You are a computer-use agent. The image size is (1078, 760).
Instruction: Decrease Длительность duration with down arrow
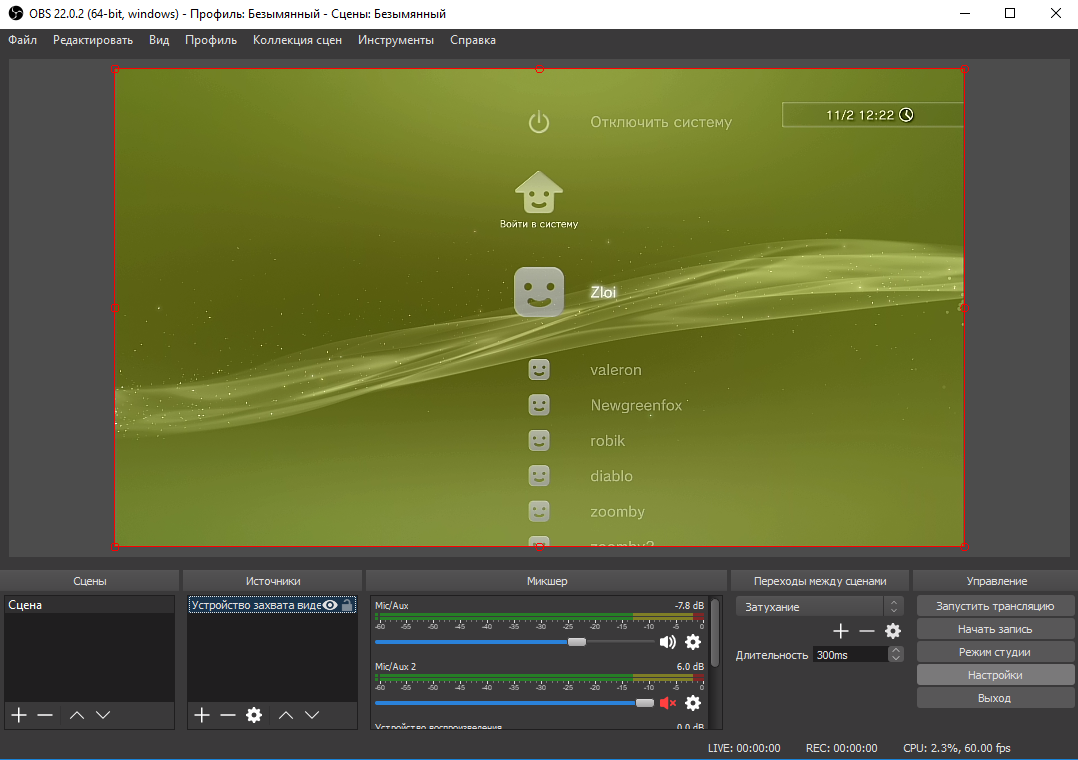click(x=896, y=658)
